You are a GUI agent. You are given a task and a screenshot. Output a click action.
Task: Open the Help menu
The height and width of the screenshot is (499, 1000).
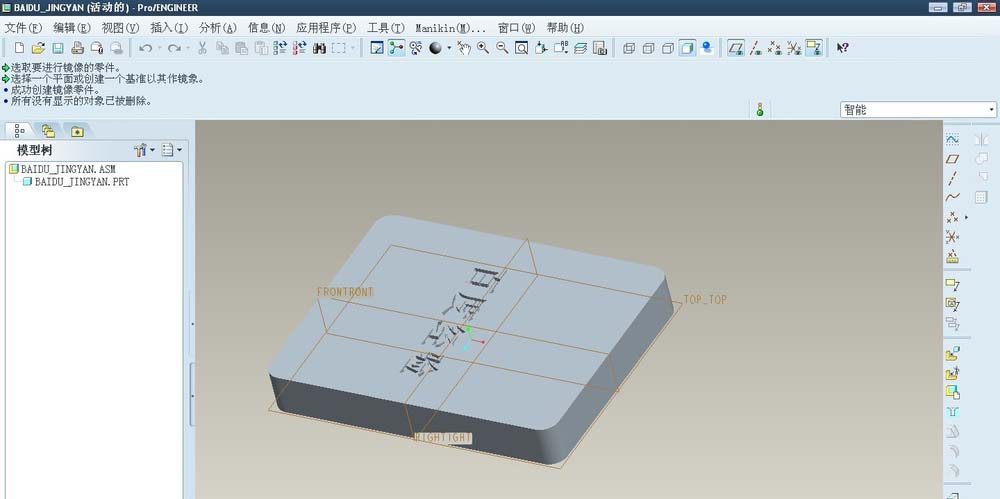coord(565,27)
